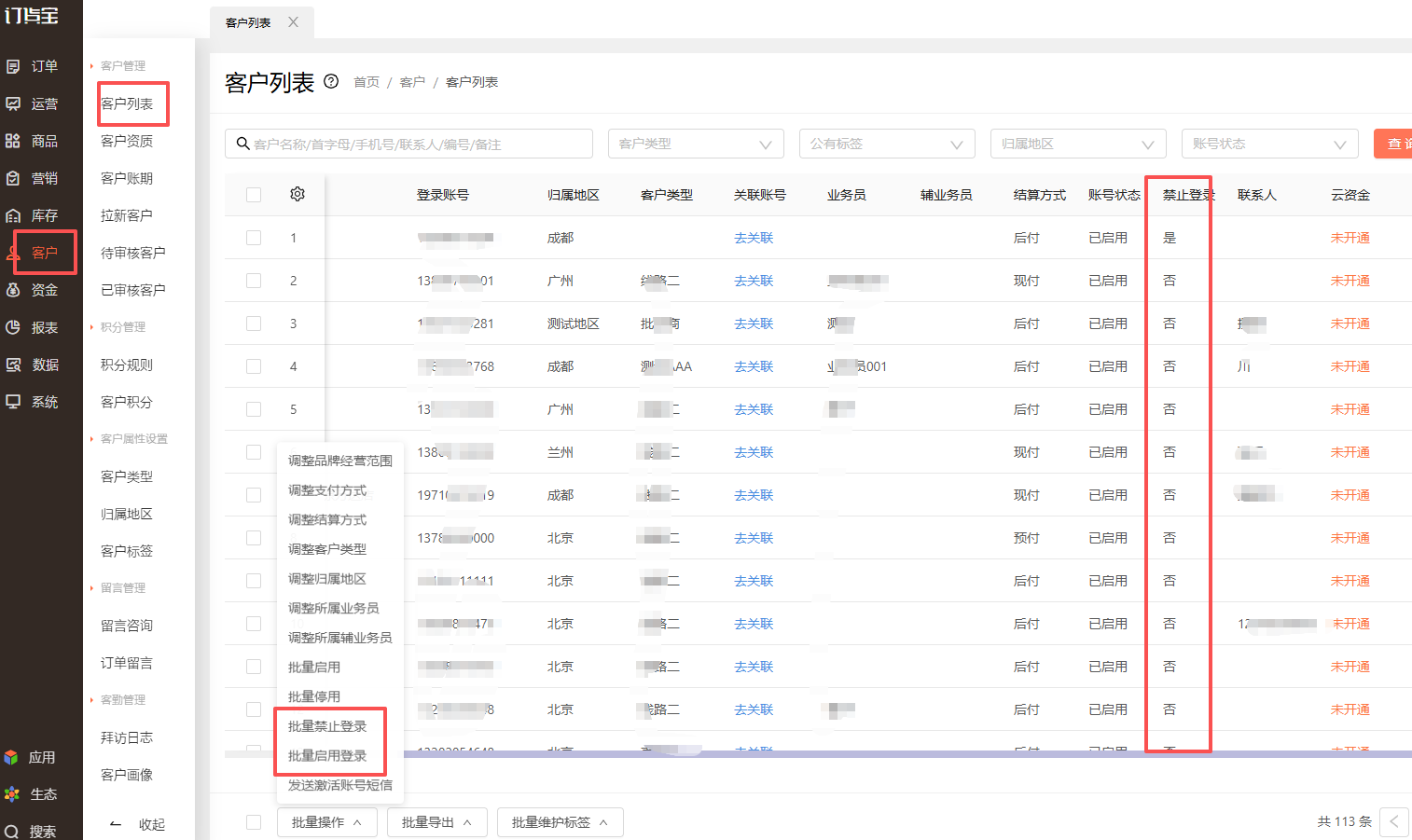Image resolution: width=1412 pixels, height=840 pixels.
Task: Open the 商品 products sidebar icon
Action: (13, 141)
